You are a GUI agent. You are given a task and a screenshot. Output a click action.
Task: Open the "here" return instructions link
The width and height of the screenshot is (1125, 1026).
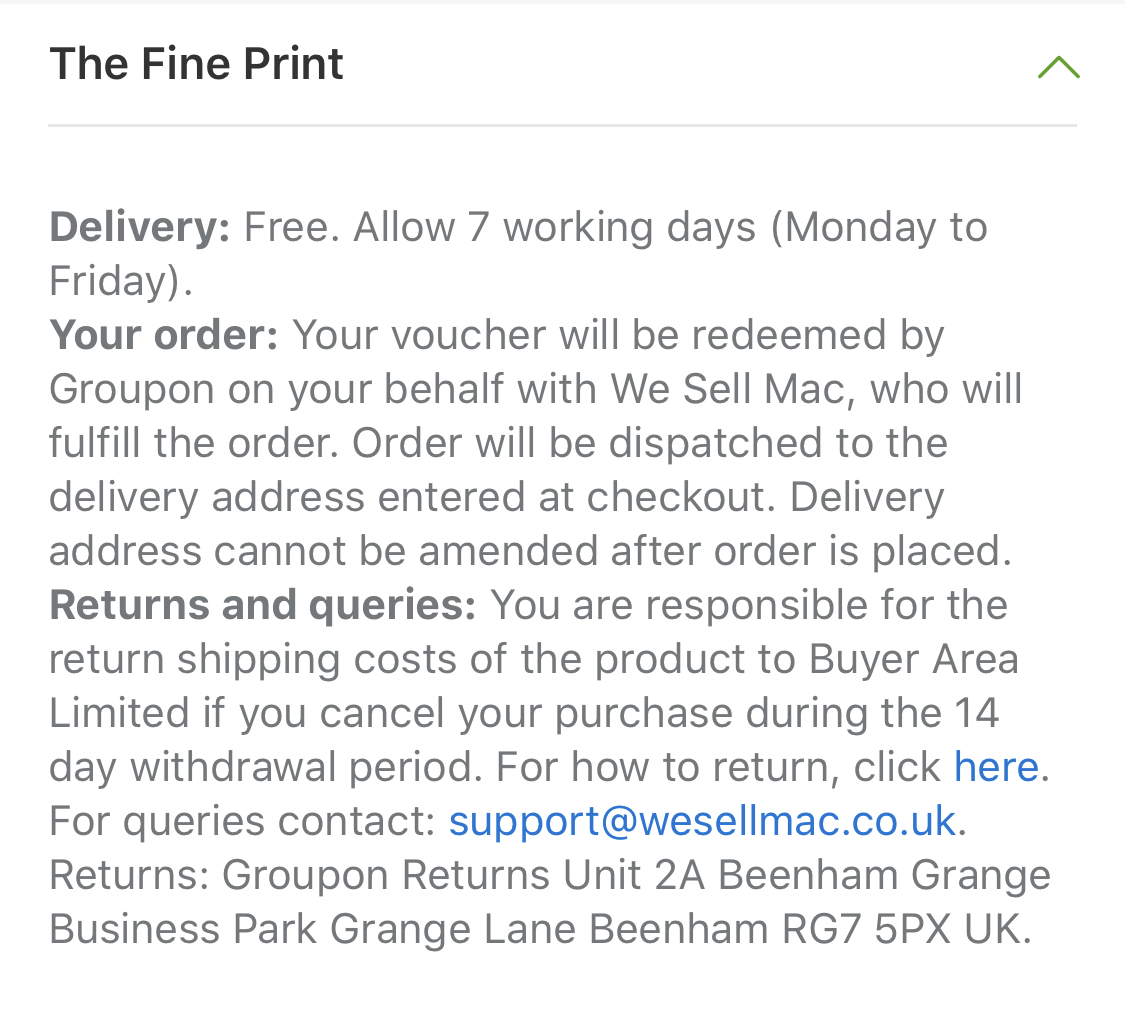click(996, 767)
